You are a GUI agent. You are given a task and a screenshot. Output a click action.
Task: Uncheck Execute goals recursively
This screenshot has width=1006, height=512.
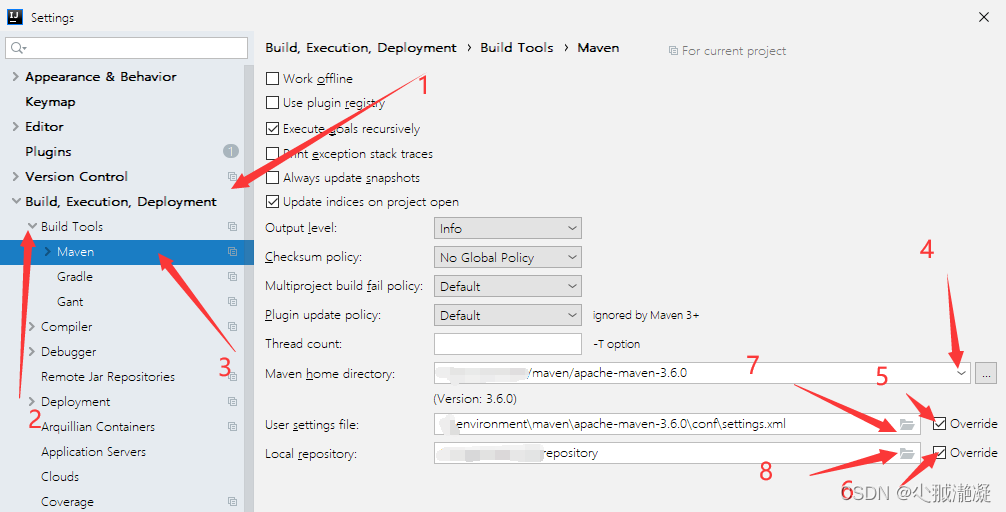(x=272, y=128)
